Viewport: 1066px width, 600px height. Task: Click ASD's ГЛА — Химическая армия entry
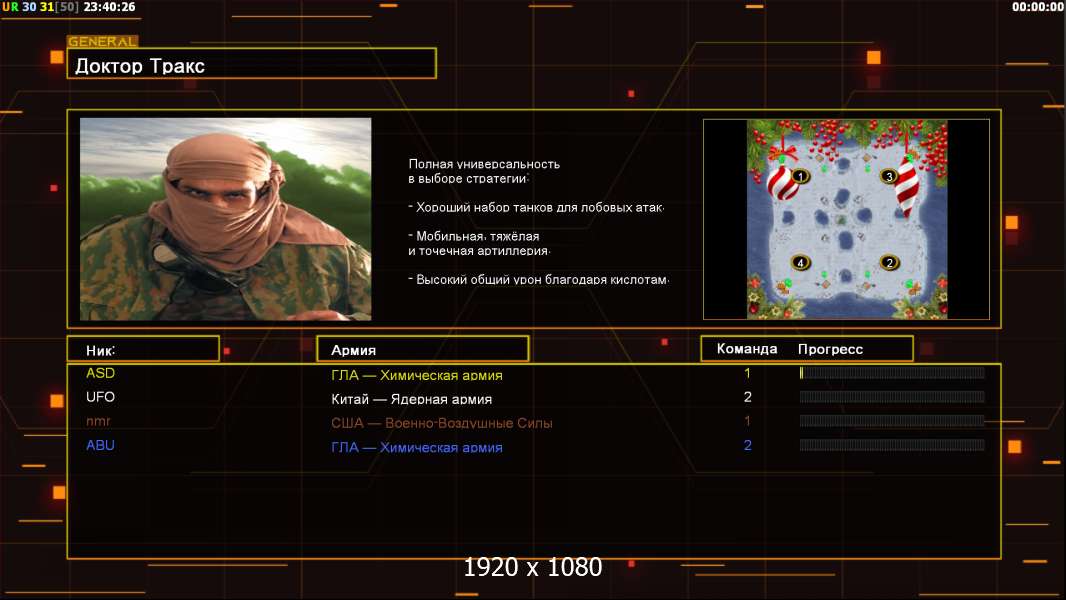(x=417, y=375)
